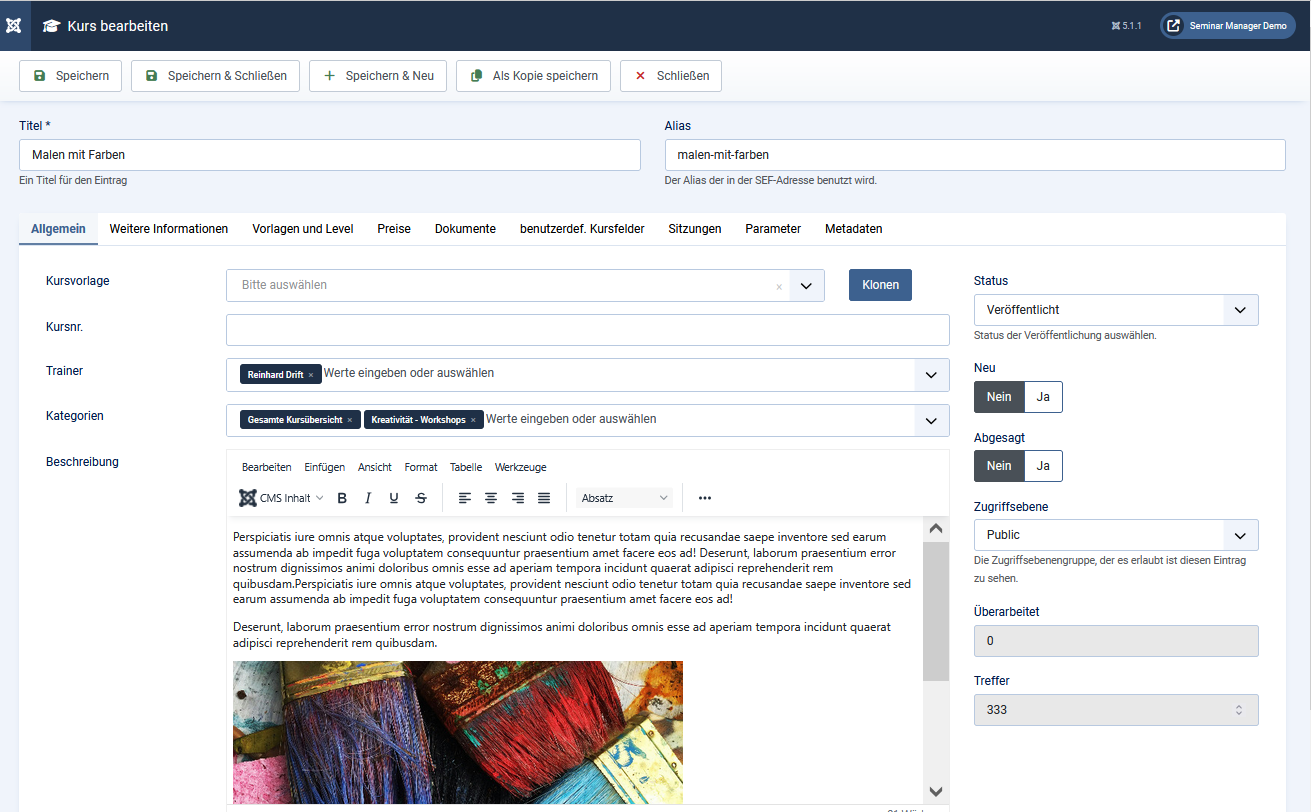Justify the editor text
This screenshot has width=1311, height=812.
tap(544, 498)
